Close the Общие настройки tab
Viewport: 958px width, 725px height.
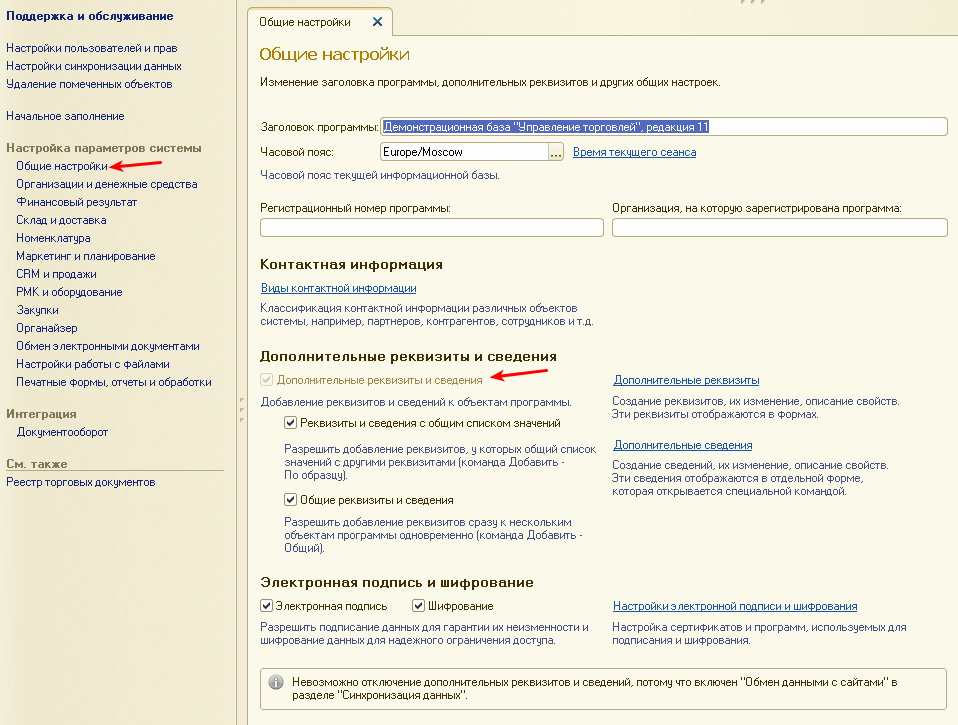pyautogui.click(x=376, y=22)
